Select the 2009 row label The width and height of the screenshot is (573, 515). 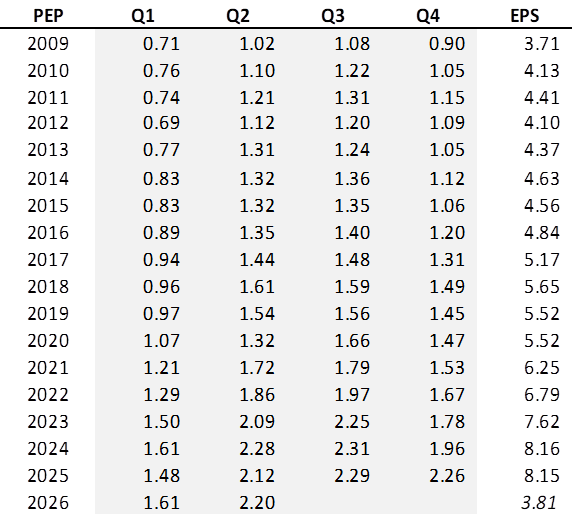click(x=48, y=44)
